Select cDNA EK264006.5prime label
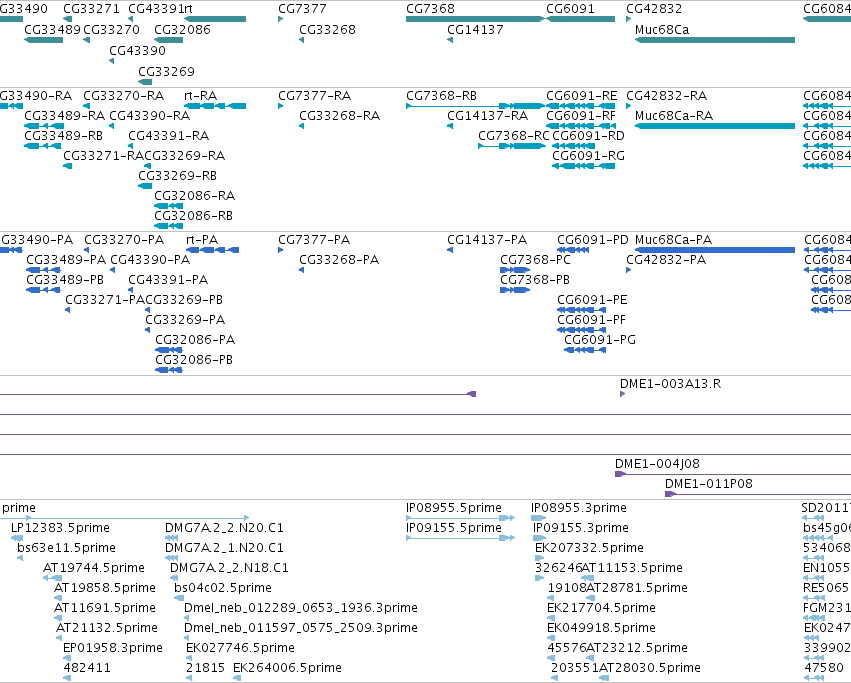This screenshot has height=683, width=851. point(287,668)
